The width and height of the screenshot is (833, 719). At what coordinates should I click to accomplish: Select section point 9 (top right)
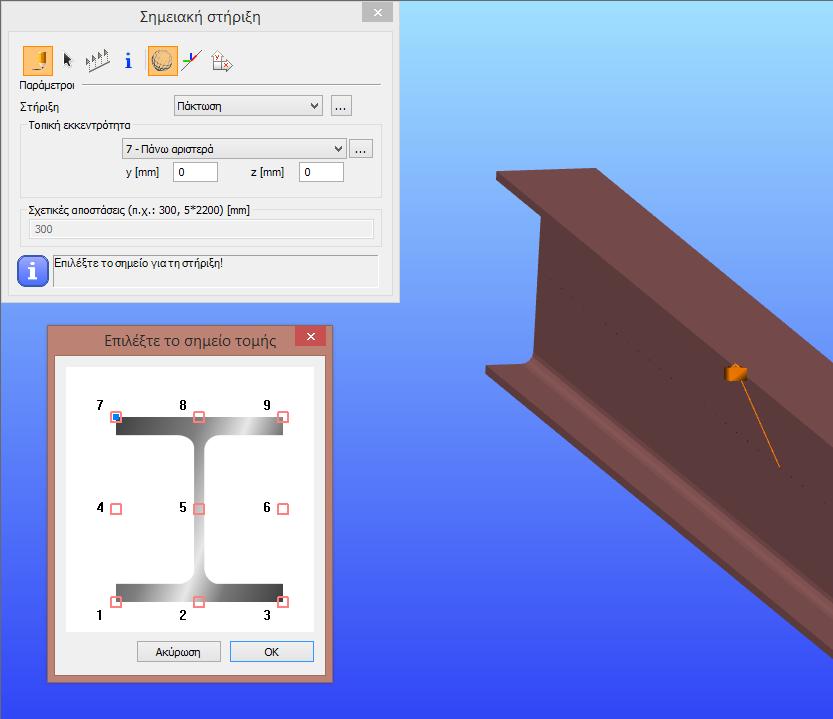[x=283, y=417]
